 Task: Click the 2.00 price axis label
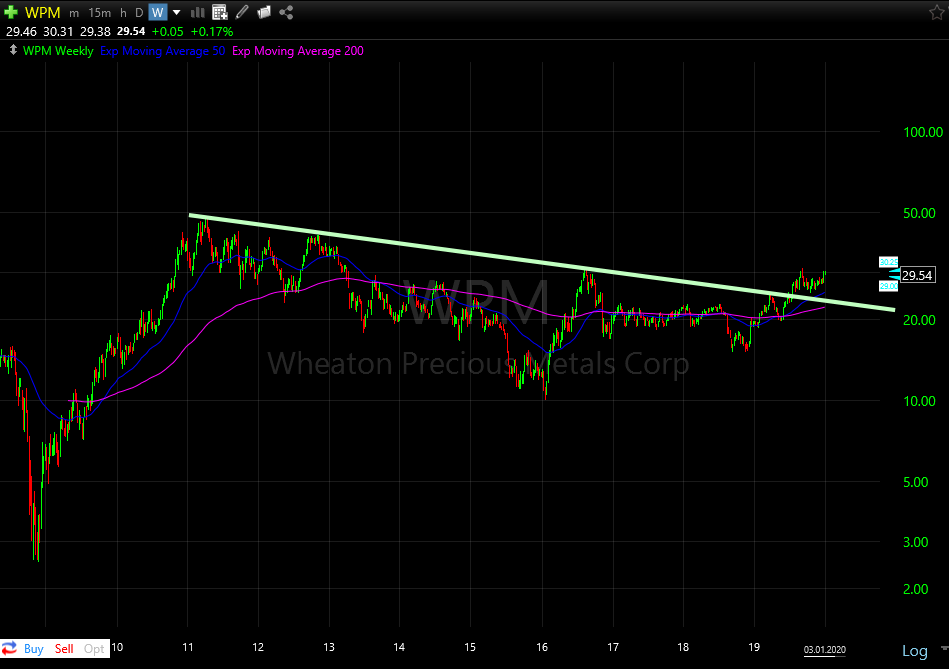[916, 589]
